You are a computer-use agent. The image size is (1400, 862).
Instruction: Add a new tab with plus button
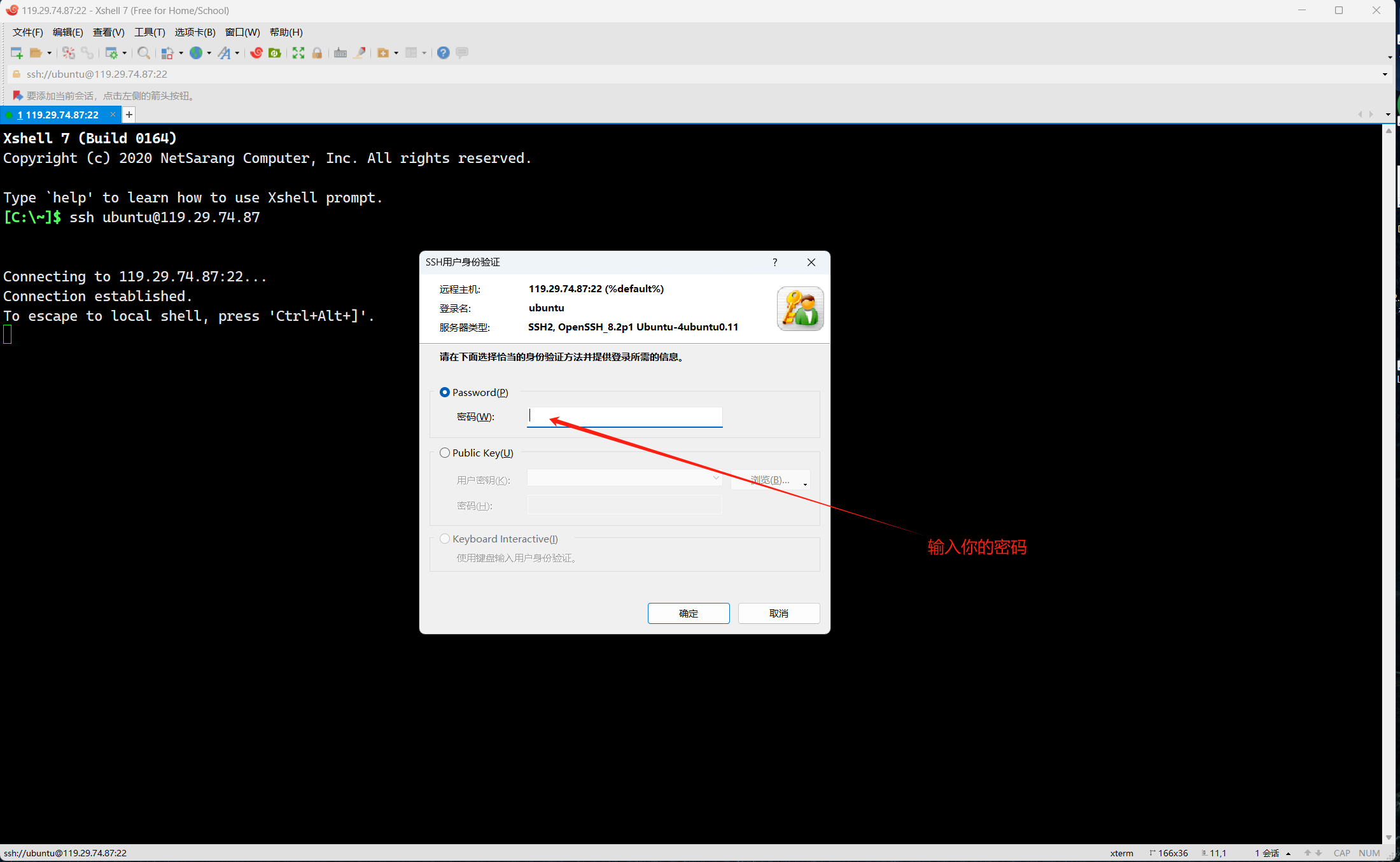click(129, 115)
